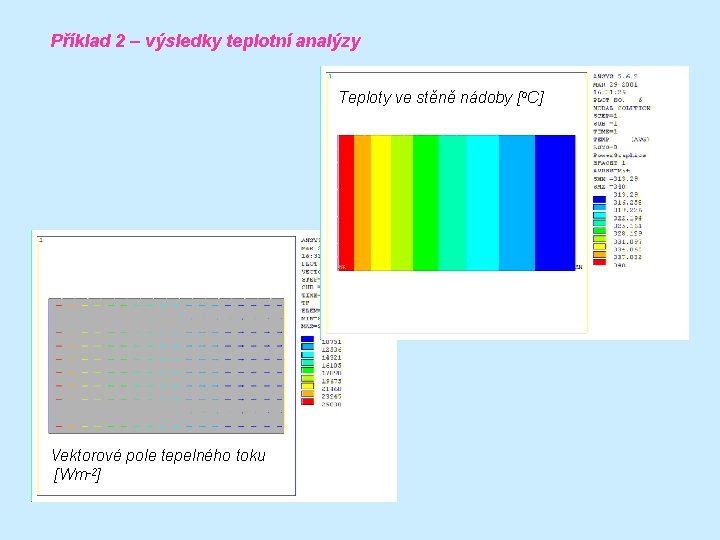Select the gray heat flux vector plot area
The height and width of the screenshot is (540, 720).
[166, 366]
